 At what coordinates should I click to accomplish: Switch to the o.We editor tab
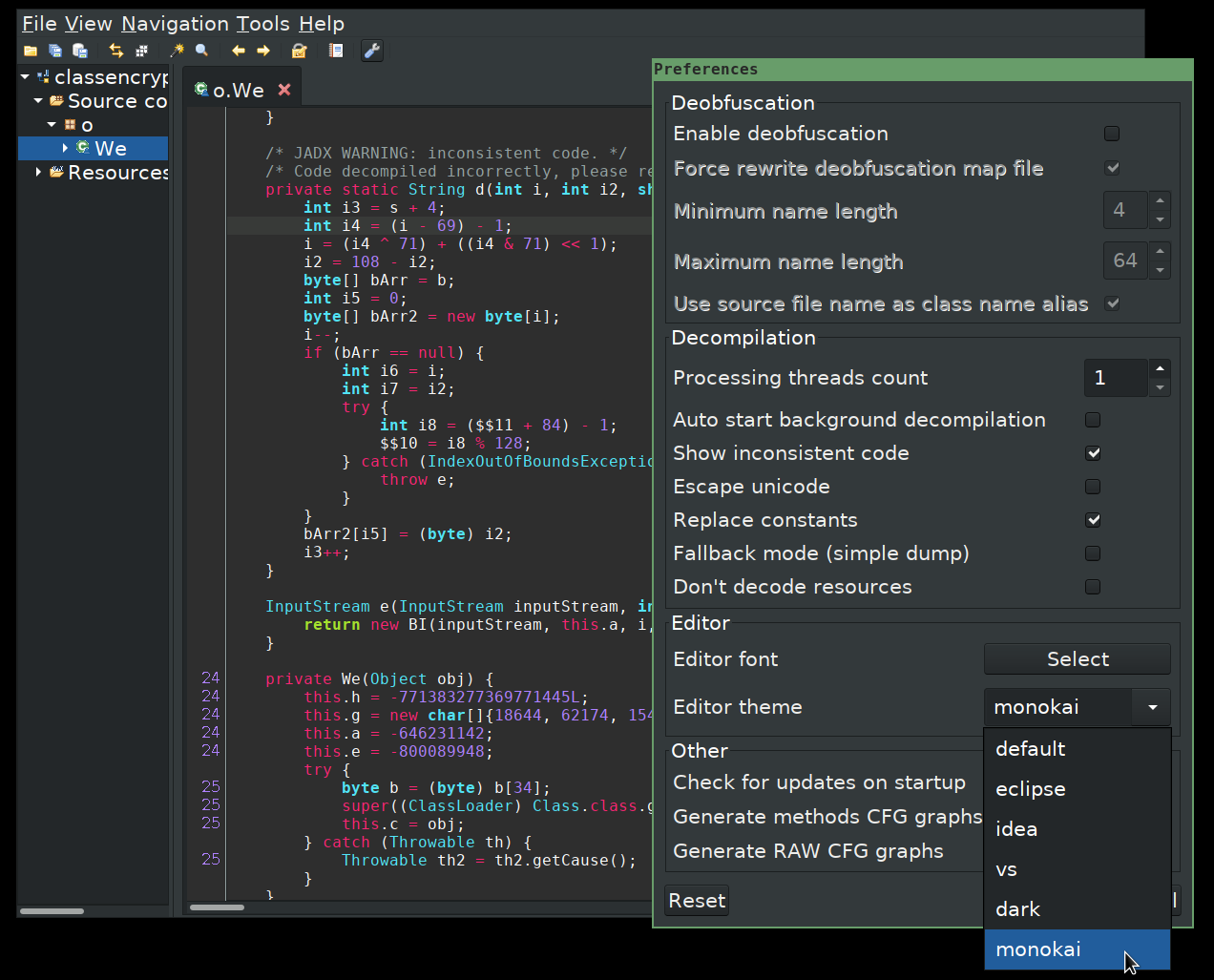pos(240,89)
